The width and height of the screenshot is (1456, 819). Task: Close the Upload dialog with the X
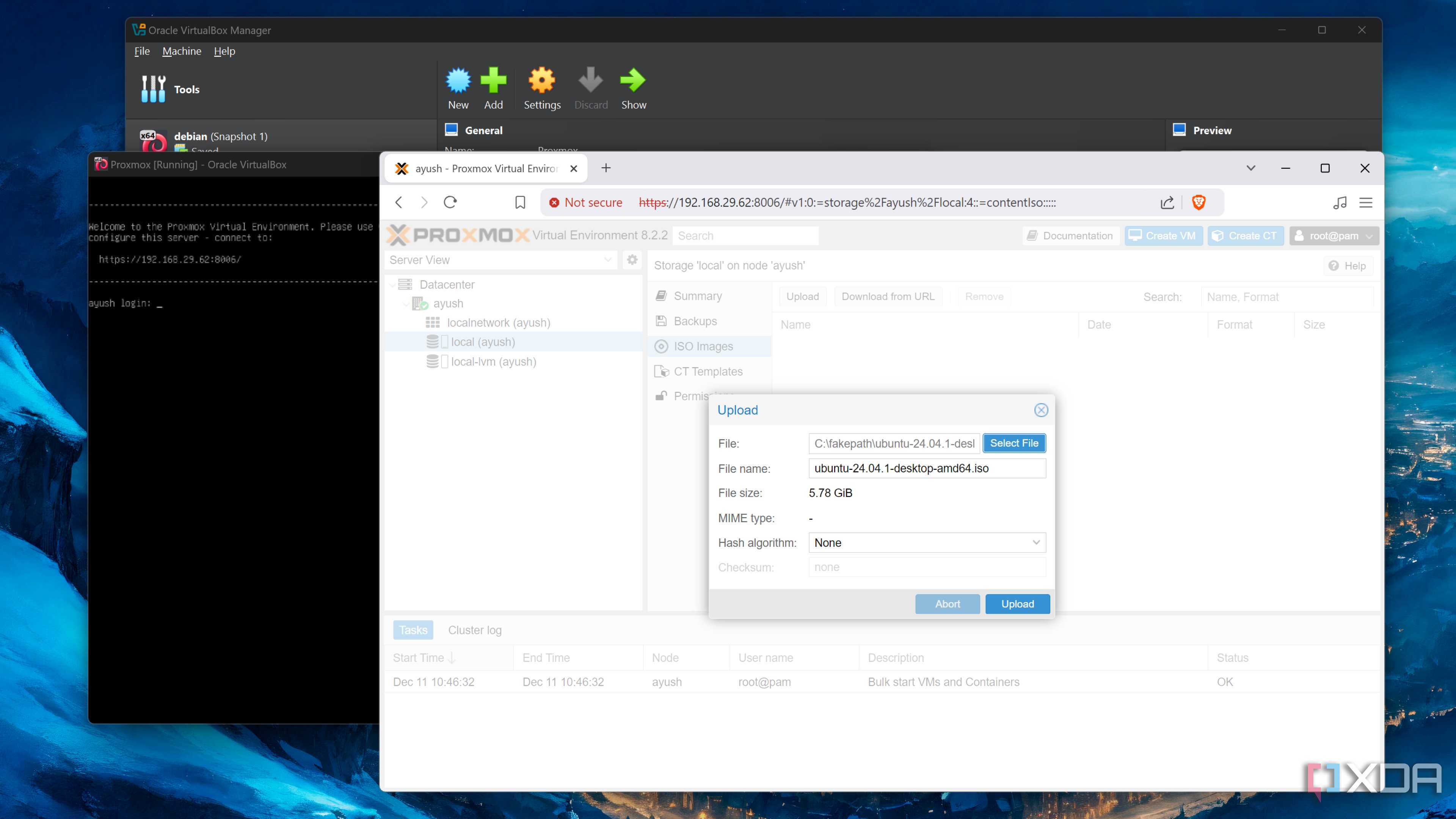1040,410
